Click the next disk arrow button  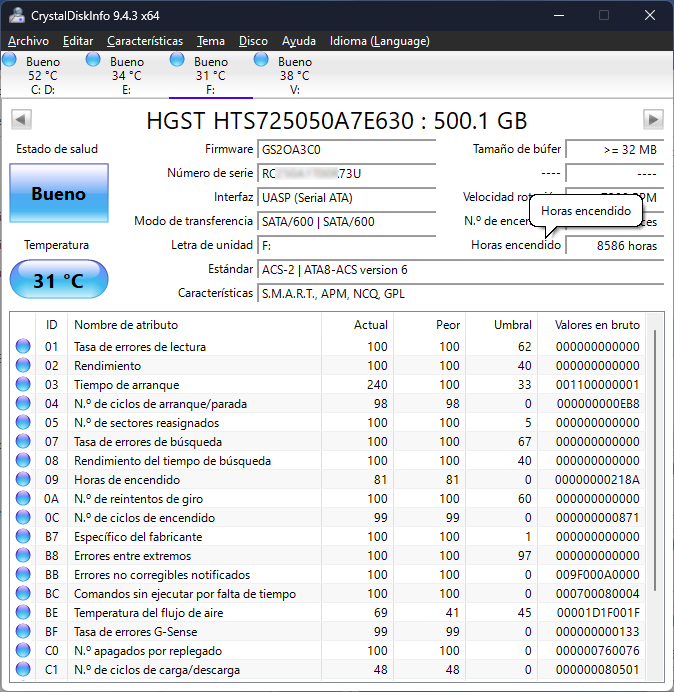coord(653,120)
